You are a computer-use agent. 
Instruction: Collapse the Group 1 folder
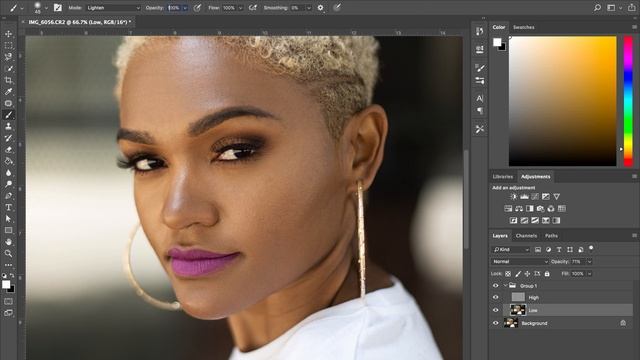[505, 286]
